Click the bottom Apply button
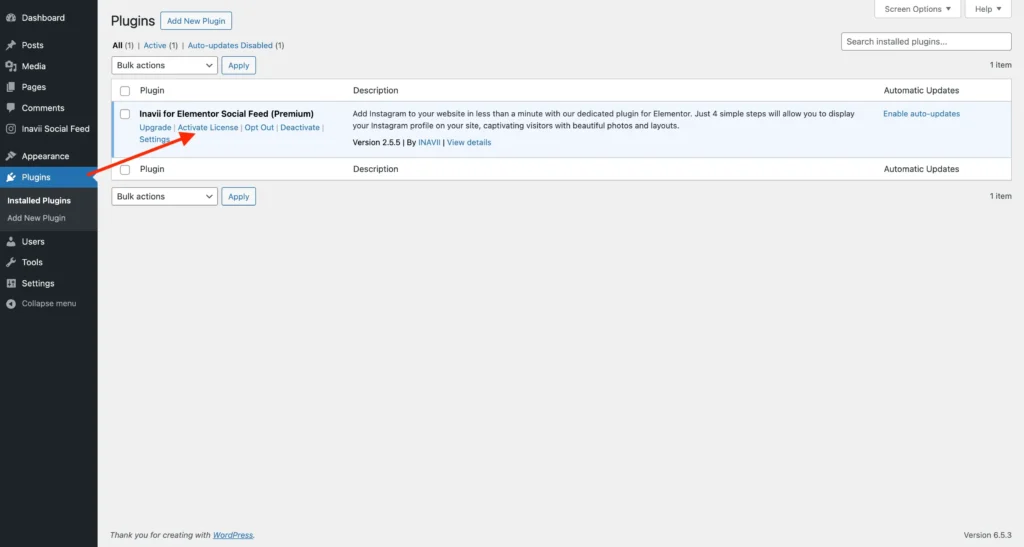 coord(238,196)
